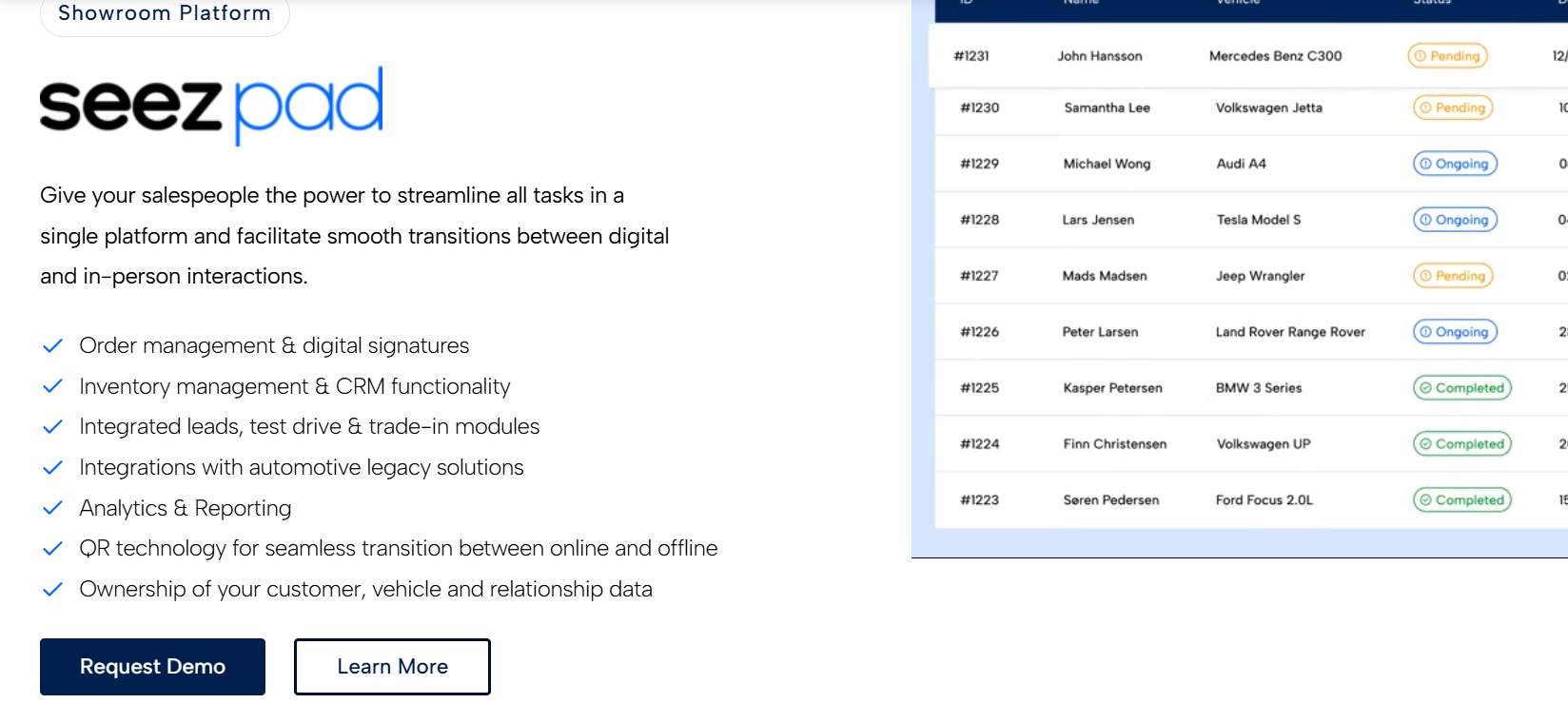Click checkmark beside QR technology line
Screen dimensions: 1568x723
[53, 549]
